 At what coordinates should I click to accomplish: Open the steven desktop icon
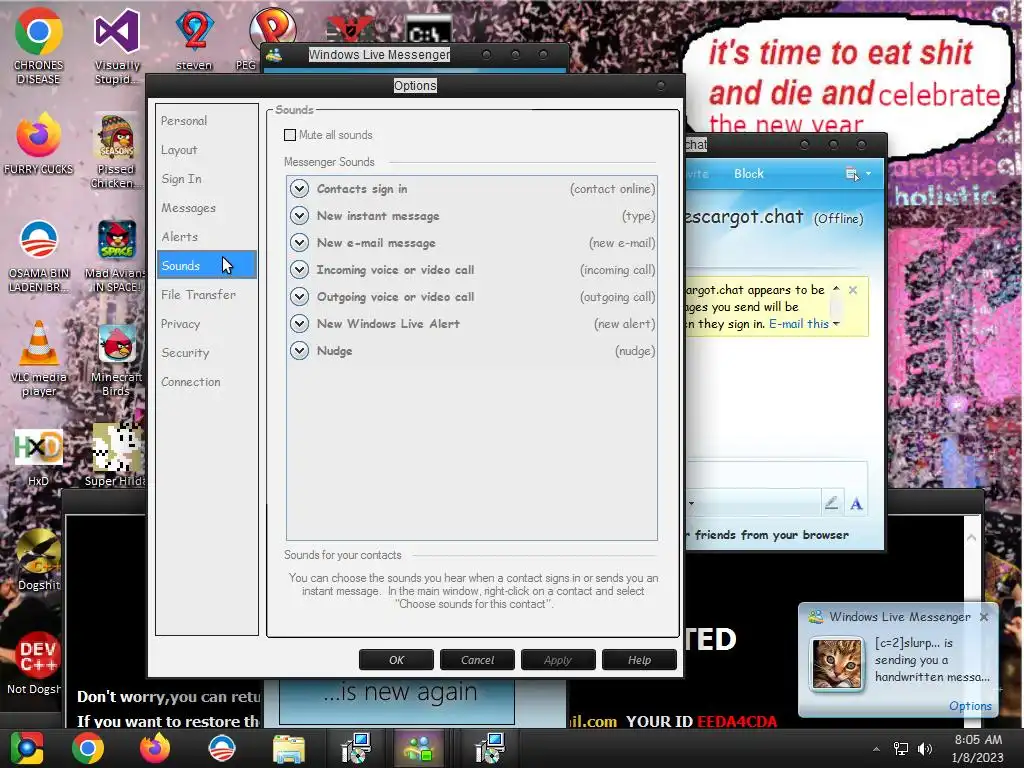pyautogui.click(x=194, y=39)
